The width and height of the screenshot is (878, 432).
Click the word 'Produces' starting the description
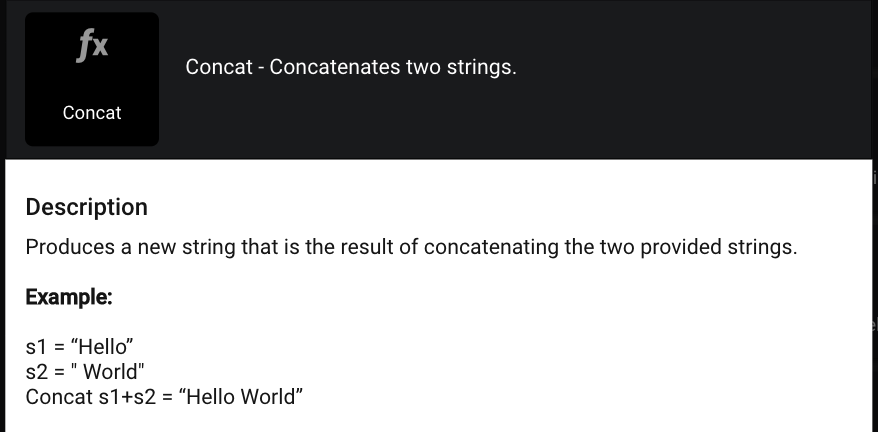(69, 247)
